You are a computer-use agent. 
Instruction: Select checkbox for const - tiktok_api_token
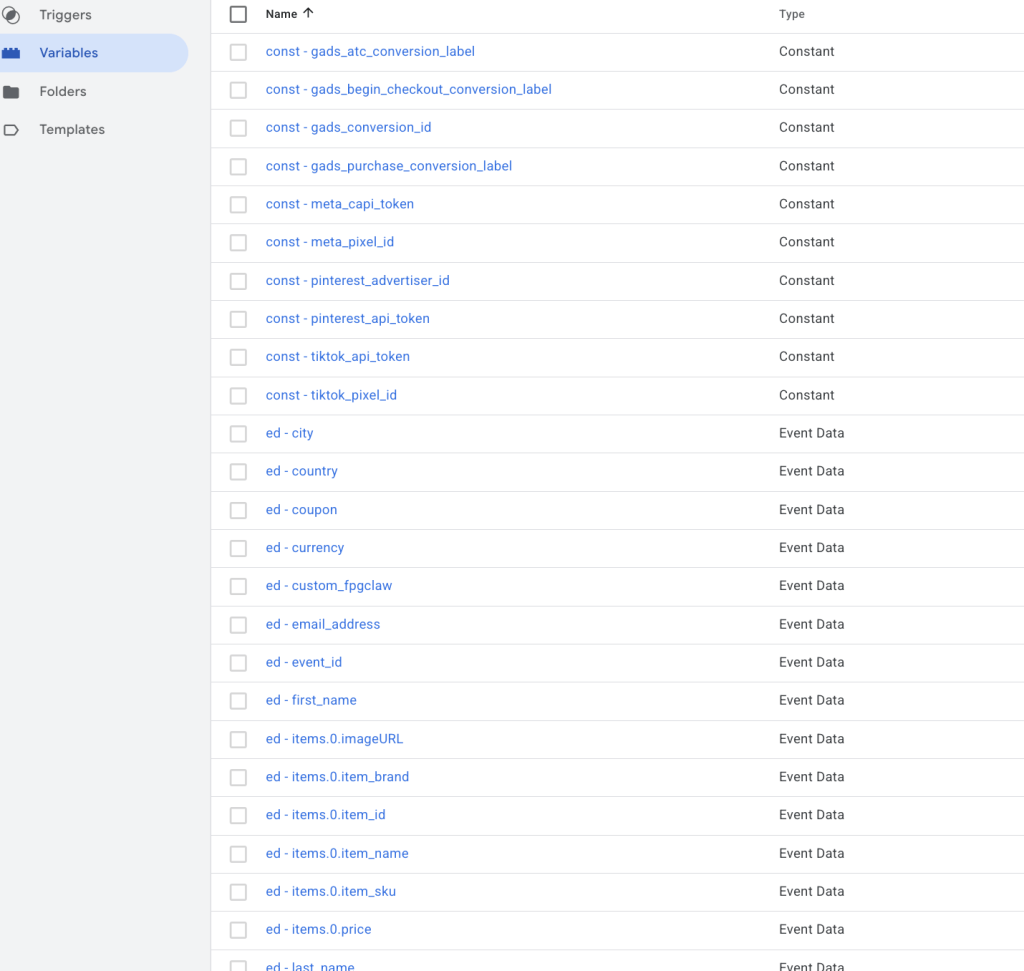point(238,357)
